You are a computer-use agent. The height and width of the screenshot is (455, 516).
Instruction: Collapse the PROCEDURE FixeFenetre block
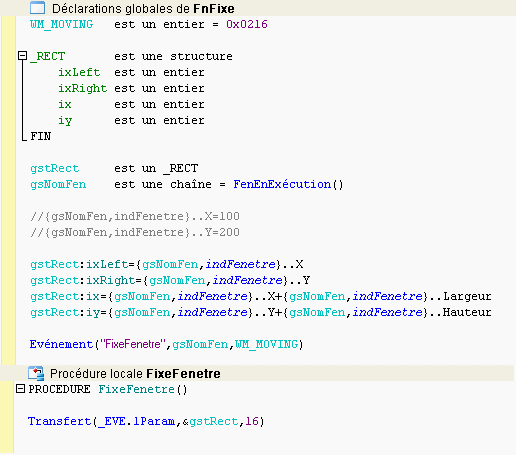[20, 389]
